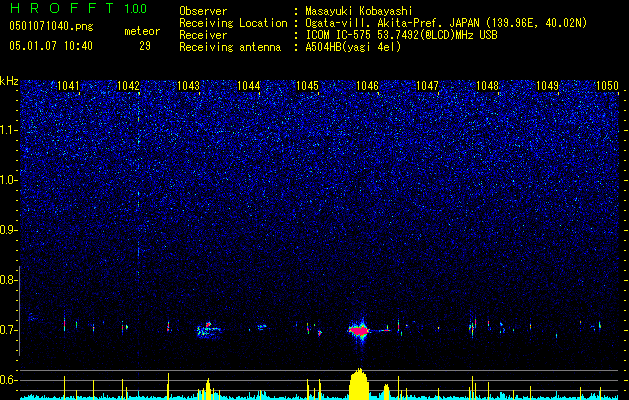Click time axis marker 1049
This screenshot has width=629, height=400.
coord(547,86)
